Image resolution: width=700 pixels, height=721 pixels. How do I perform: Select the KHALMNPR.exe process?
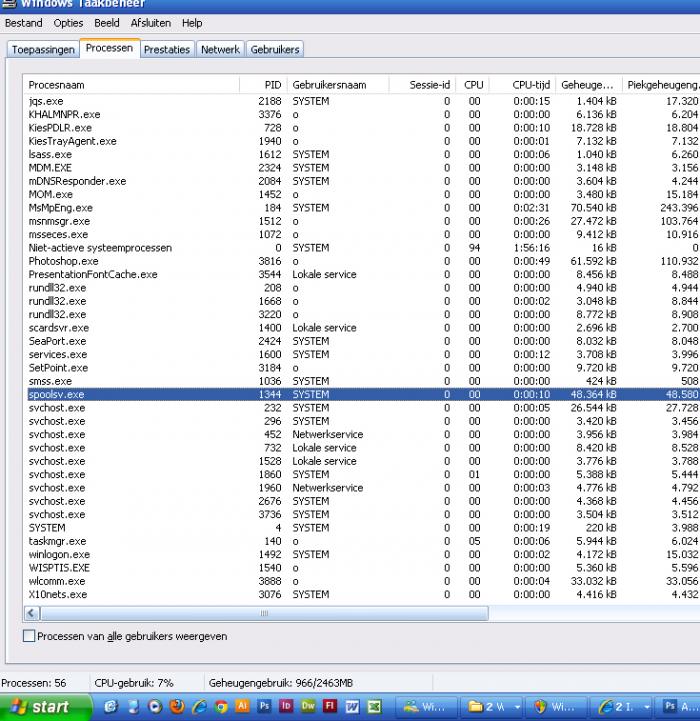(x=363, y=114)
